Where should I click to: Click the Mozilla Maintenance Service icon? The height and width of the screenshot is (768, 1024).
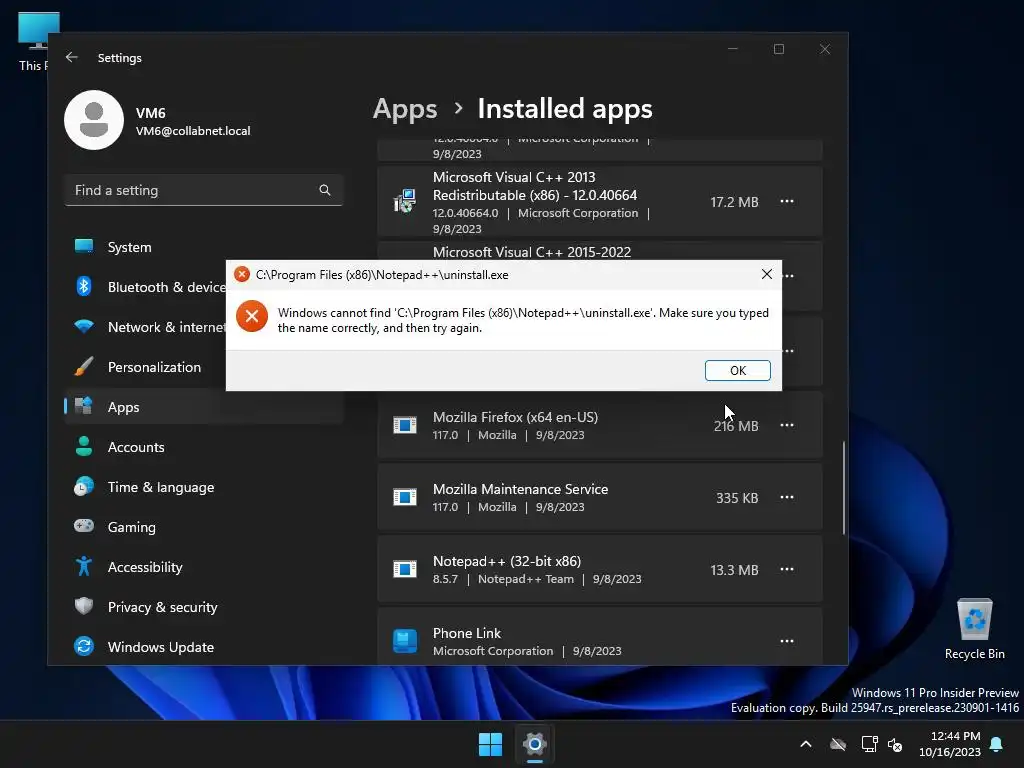click(405, 497)
